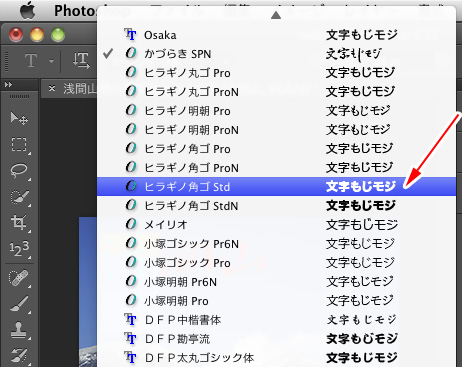The width and height of the screenshot is (462, 367).
Task: Click the OpenType icon beside メイリオ
Action: pos(131,224)
